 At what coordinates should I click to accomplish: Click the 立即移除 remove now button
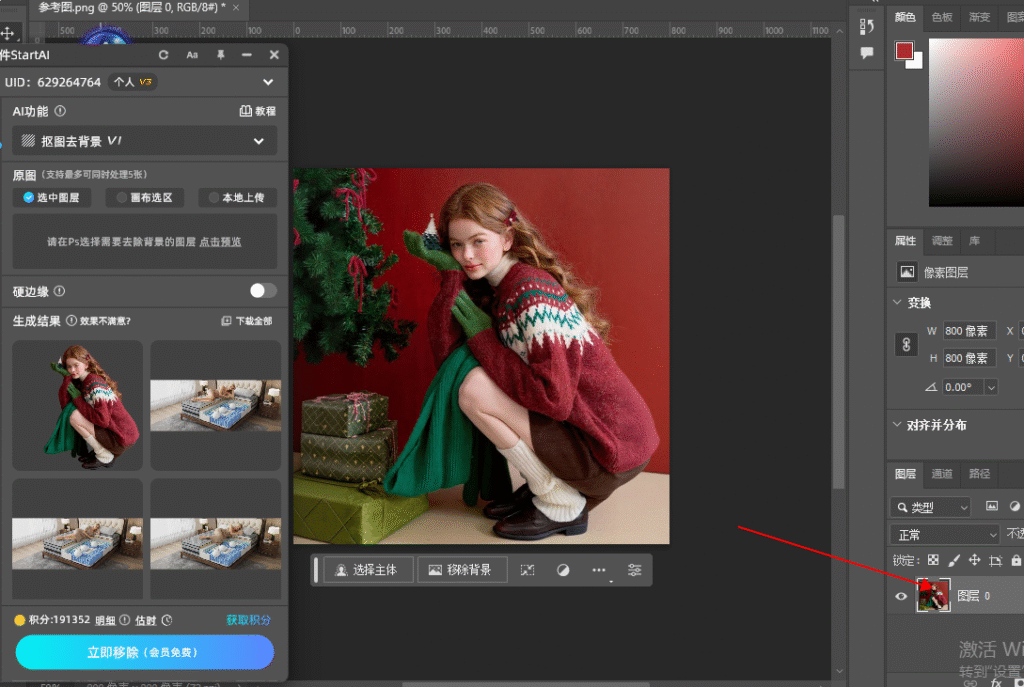[x=144, y=652]
